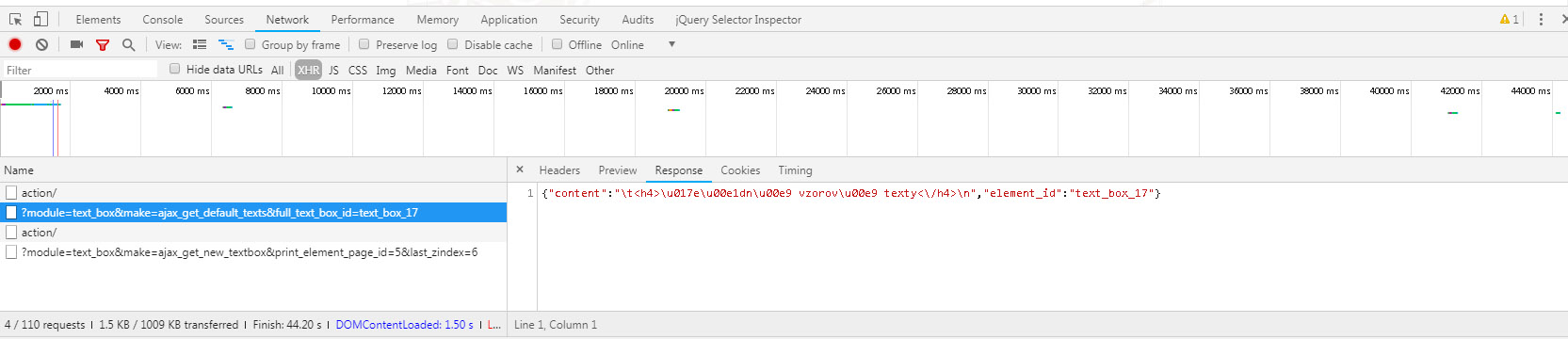The width and height of the screenshot is (1568, 339).
Task: Show the Timing tab of request
Action: (x=795, y=170)
